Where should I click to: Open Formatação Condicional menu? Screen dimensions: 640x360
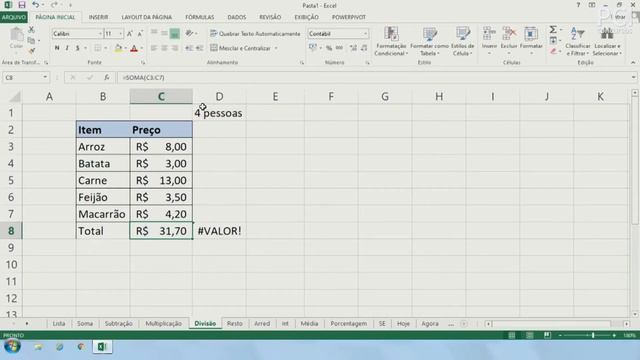click(x=391, y=41)
